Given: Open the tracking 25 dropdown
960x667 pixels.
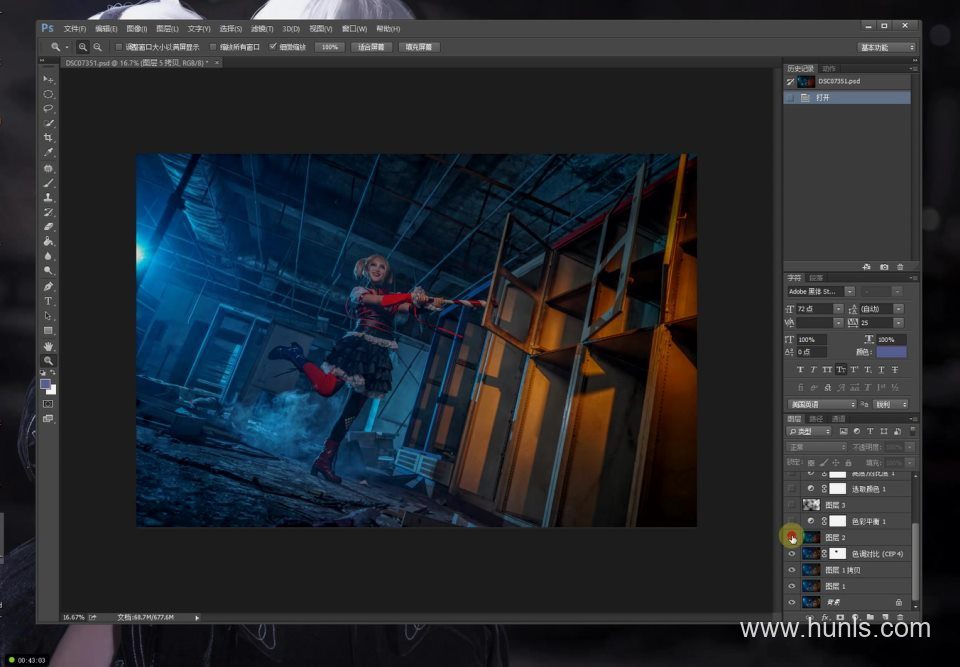Looking at the screenshot, I should 898,323.
